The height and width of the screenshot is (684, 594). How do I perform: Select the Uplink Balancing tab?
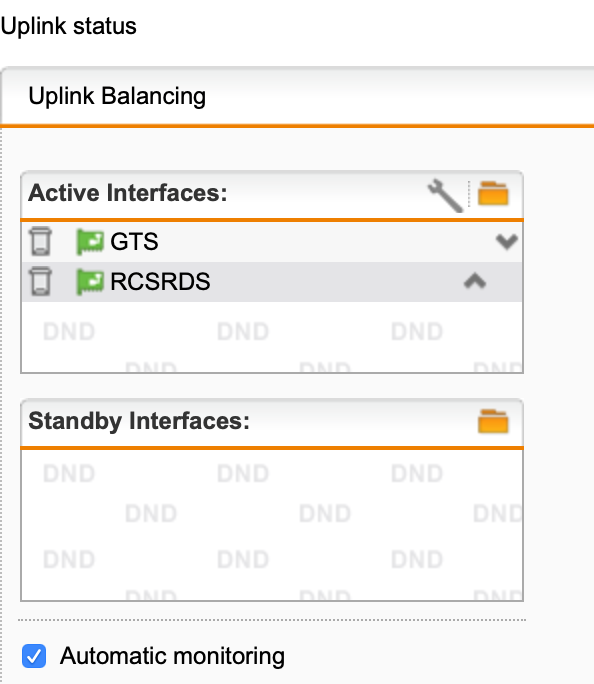[117, 96]
